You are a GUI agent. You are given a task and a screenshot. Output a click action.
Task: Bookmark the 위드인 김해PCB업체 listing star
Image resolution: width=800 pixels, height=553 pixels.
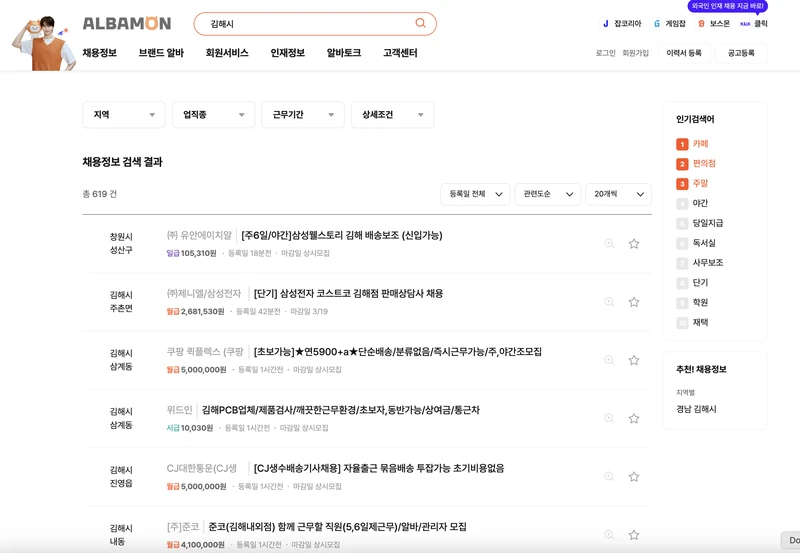pos(634,418)
